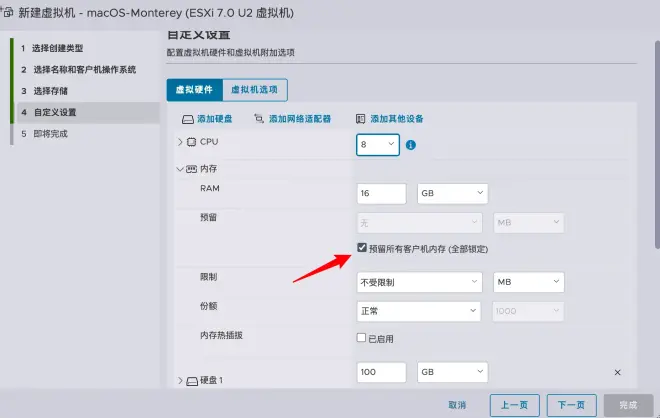
Task: Expand the 硬盘 1 section
Action: click(x=180, y=381)
